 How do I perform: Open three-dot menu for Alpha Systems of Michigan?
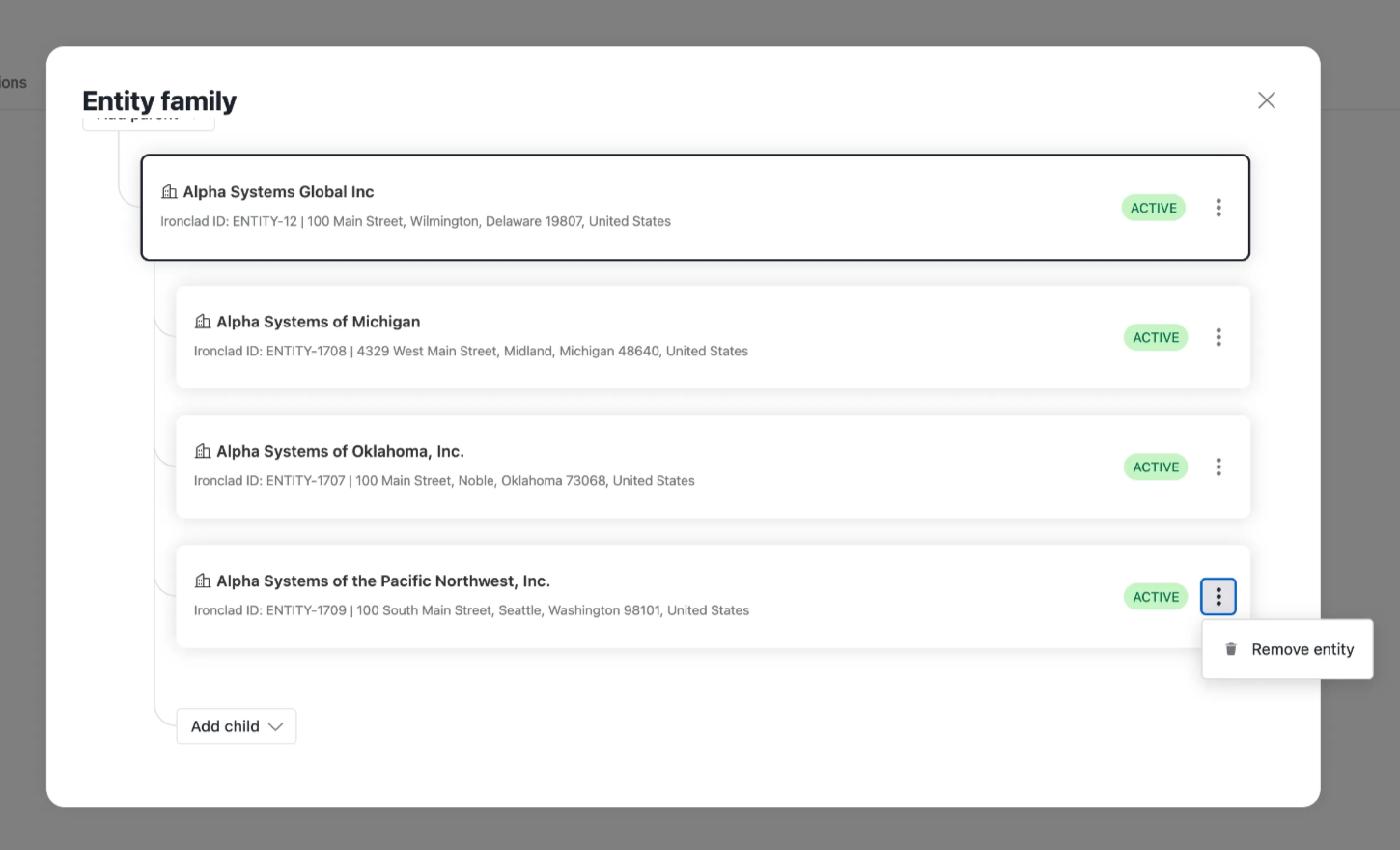(x=1218, y=337)
